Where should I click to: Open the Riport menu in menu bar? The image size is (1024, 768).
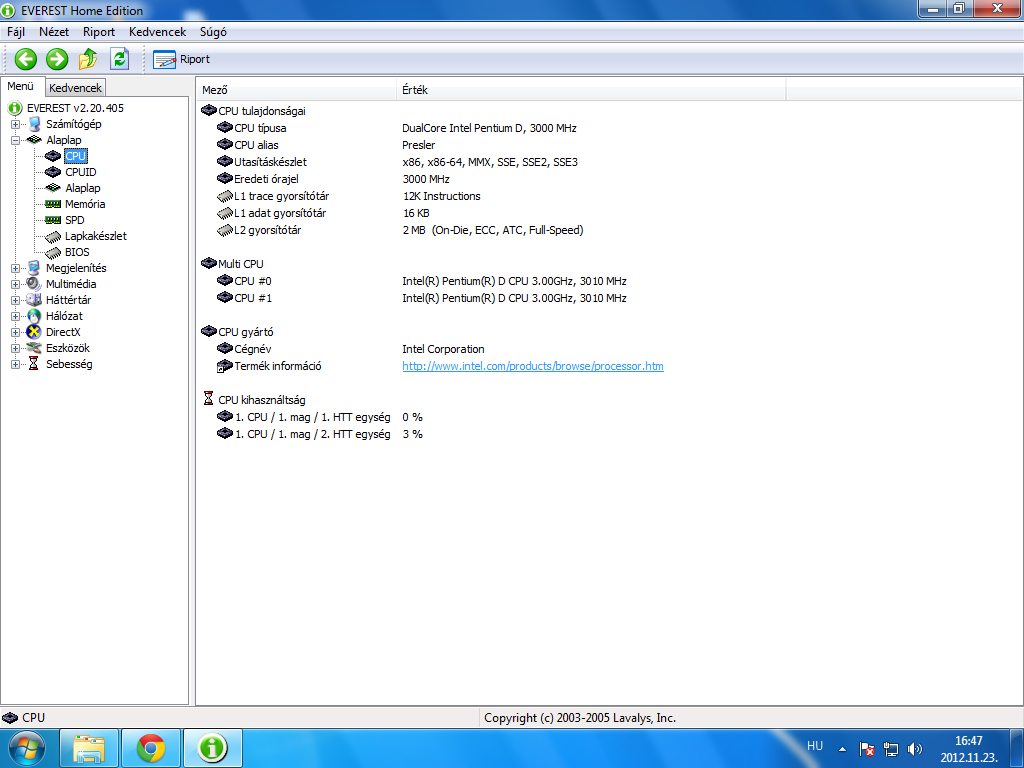(x=99, y=32)
